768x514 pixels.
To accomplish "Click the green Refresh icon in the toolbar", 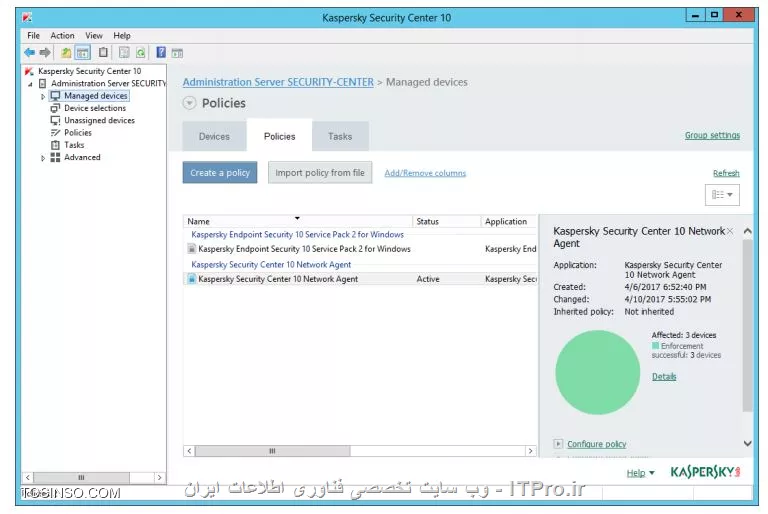I will [x=141, y=52].
